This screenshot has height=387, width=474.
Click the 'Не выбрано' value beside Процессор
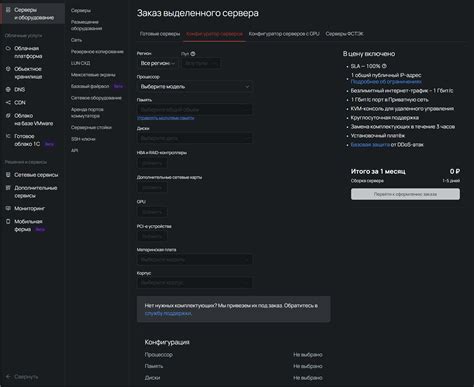[308, 355]
